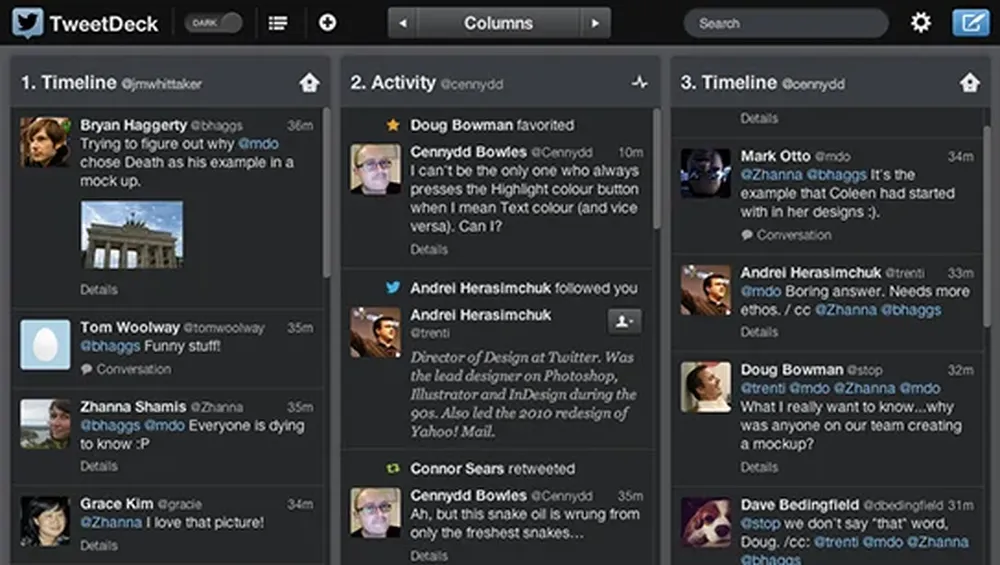
Task: Click the Activity column scrollbar
Action: coord(656,170)
